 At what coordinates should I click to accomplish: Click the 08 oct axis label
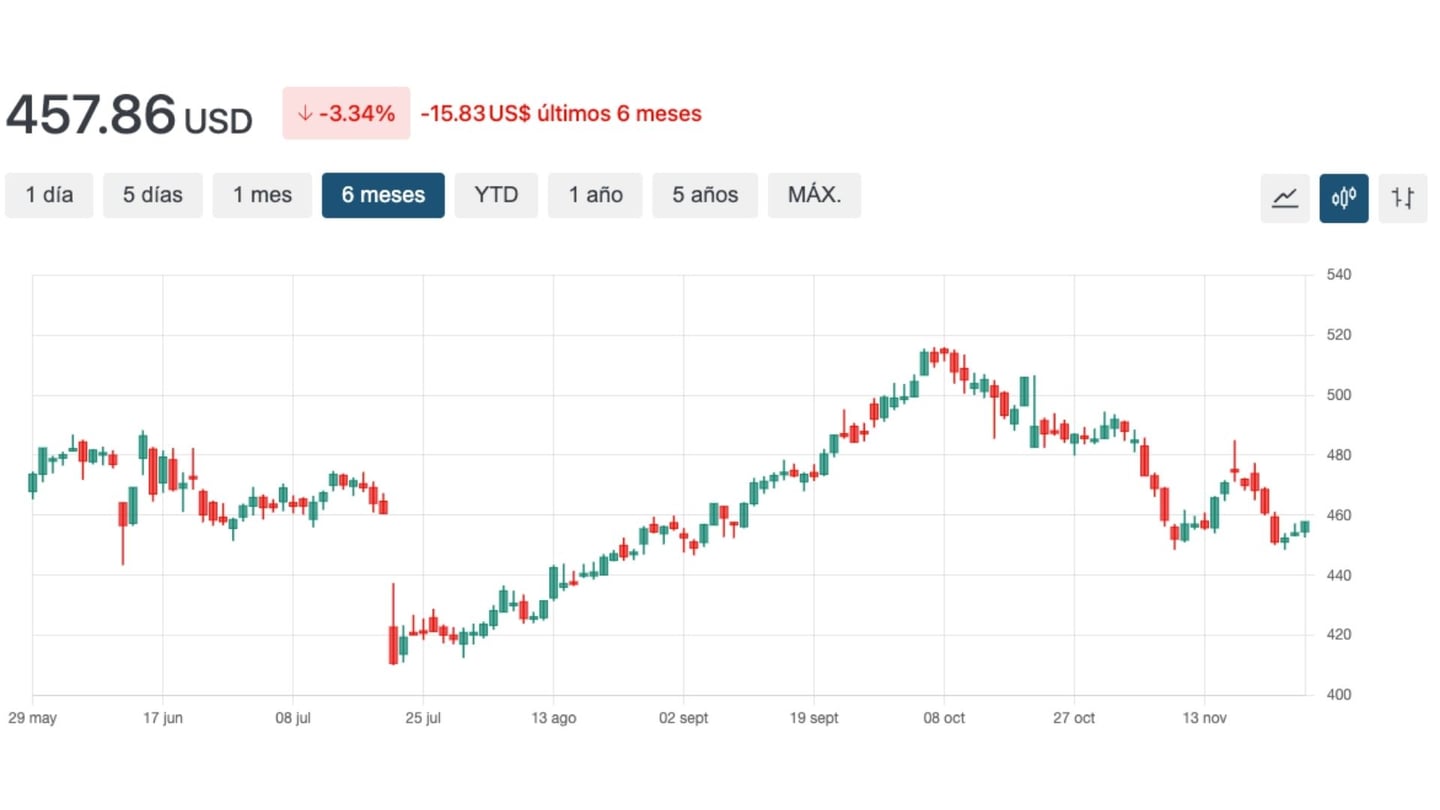[943, 718]
